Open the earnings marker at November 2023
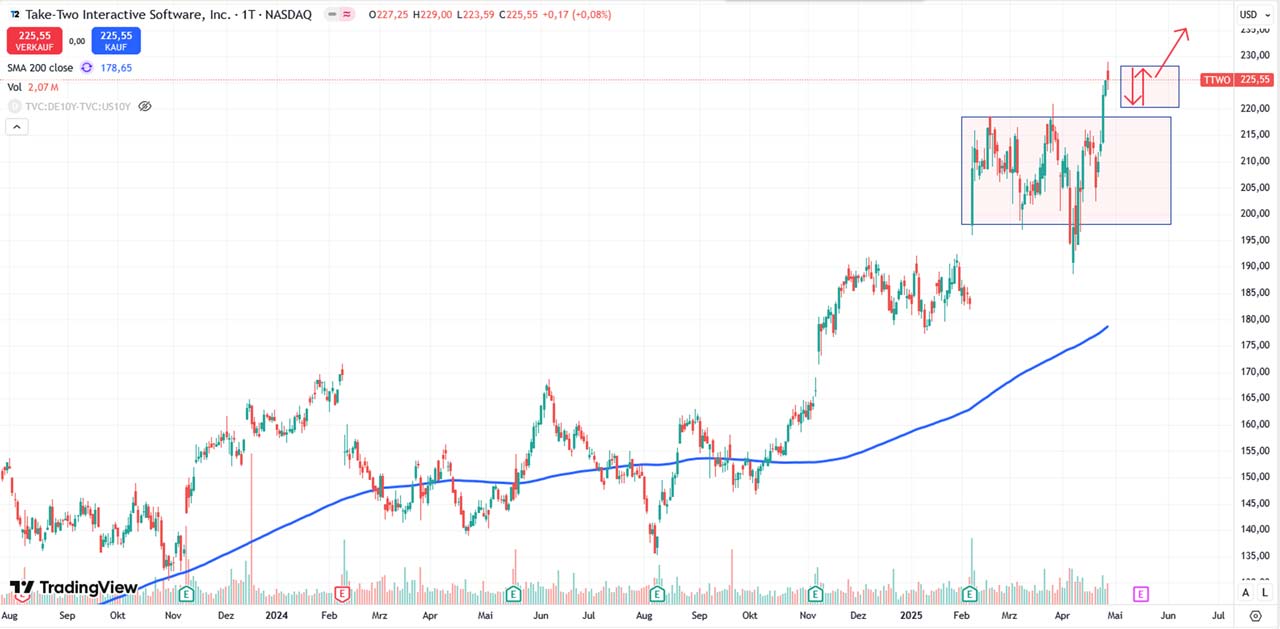The height and width of the screenshot is (629, 1280). 186,593
